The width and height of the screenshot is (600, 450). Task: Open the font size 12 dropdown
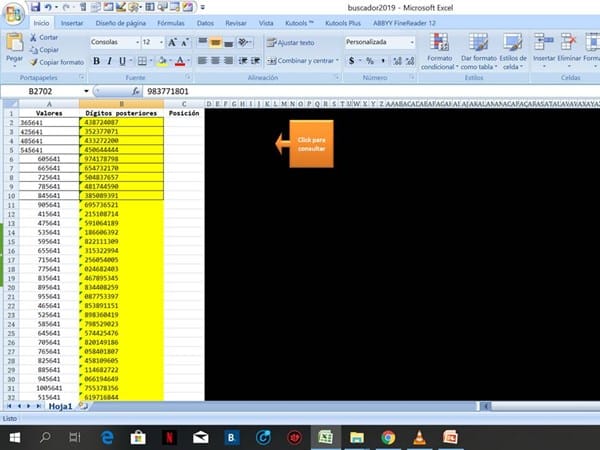pyautogui.click(x=161, y=42)
